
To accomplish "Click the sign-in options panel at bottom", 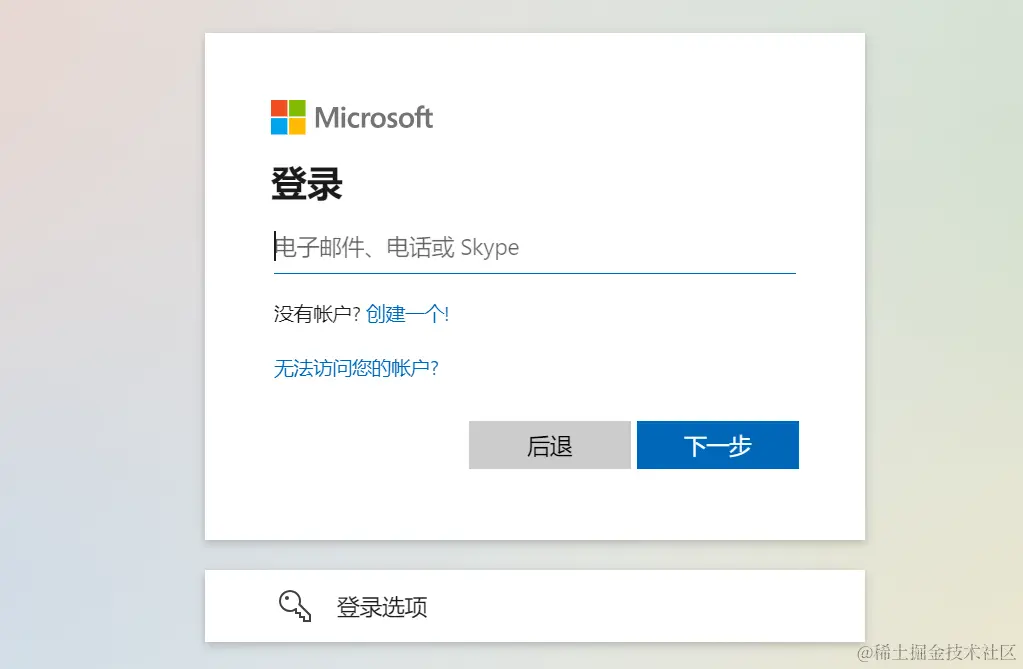I will (x=534, y=606).
